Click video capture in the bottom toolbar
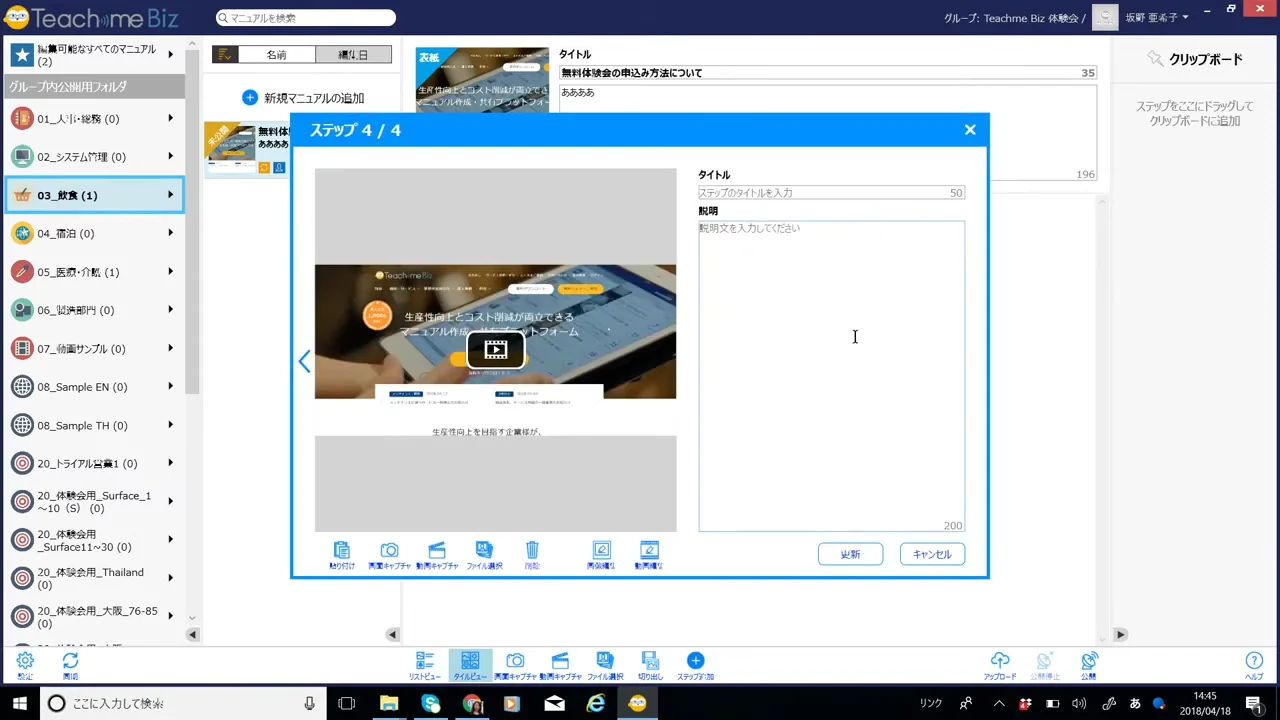The height and width of the screenshot is (720, 1280). 560,666
